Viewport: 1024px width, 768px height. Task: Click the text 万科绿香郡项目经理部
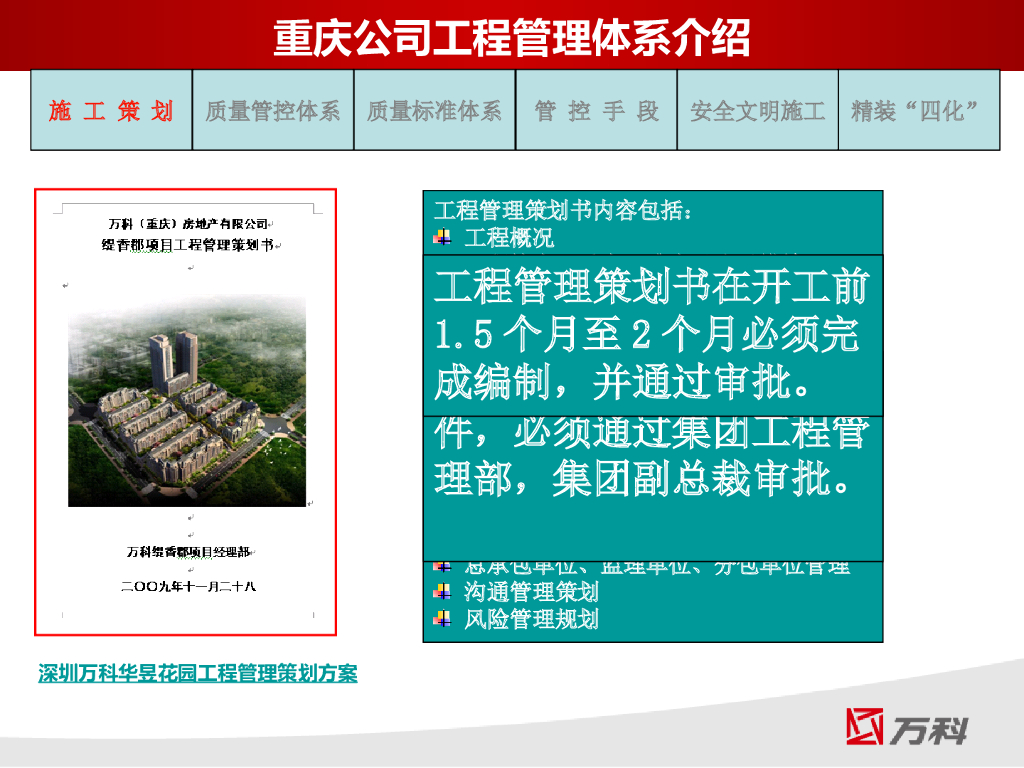[x=188, y=552]
